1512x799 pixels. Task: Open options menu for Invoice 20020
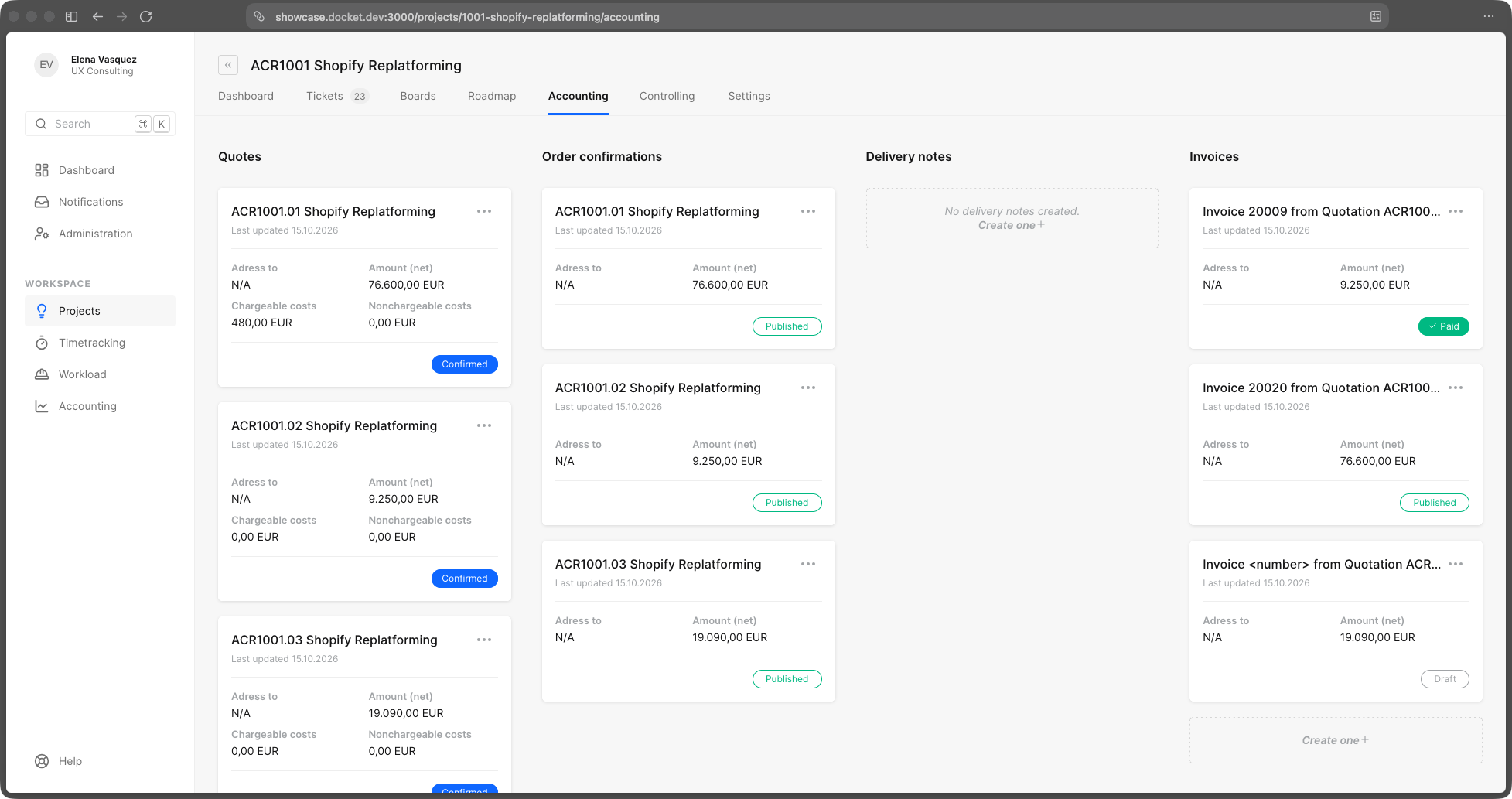coord(1456,388)
